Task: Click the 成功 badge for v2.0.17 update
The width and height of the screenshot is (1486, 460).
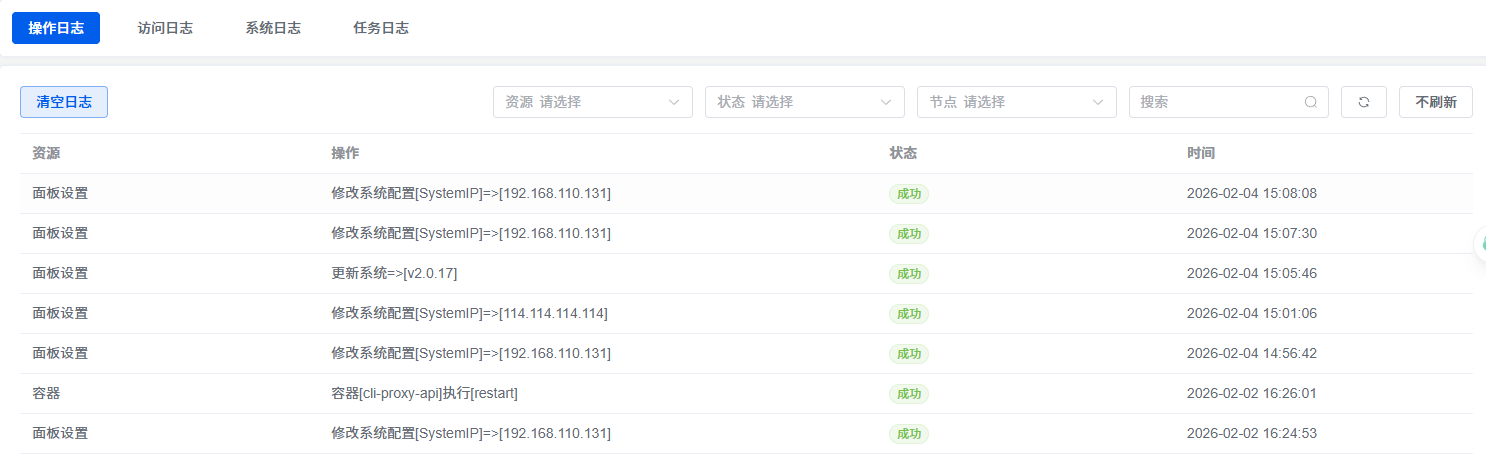Action: pyautogui.click(x=908, y=274)
